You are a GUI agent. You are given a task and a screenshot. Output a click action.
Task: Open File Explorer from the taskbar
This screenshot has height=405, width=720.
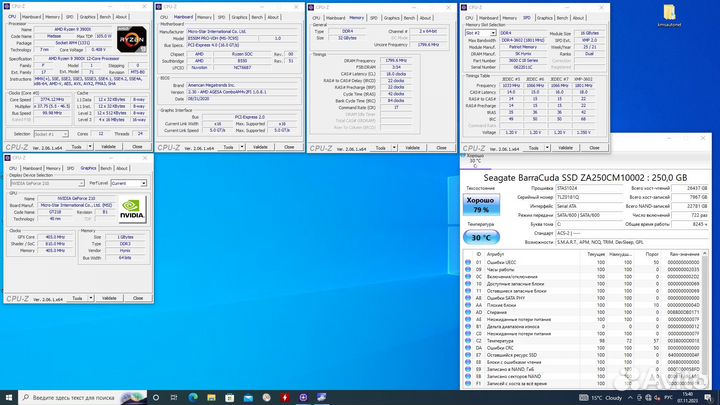click(x=211, y=398)
